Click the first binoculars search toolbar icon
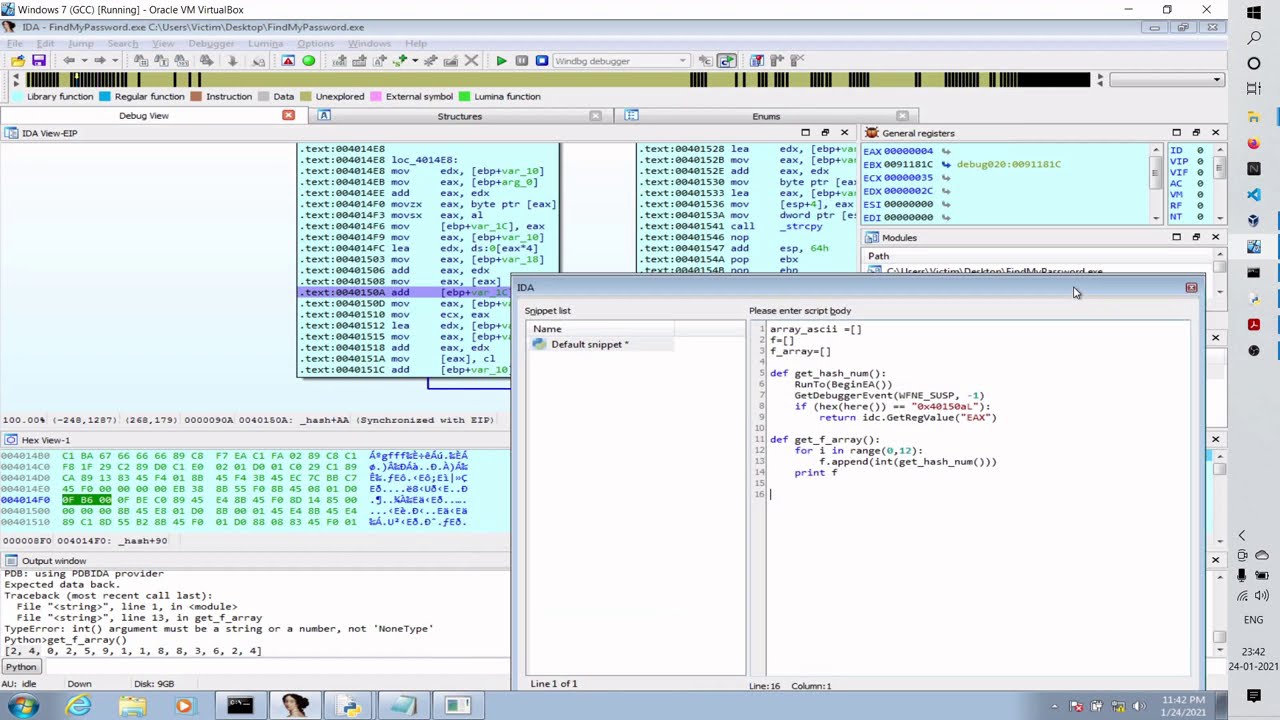This screenshot has width=1280, height=720. (141, 61)
